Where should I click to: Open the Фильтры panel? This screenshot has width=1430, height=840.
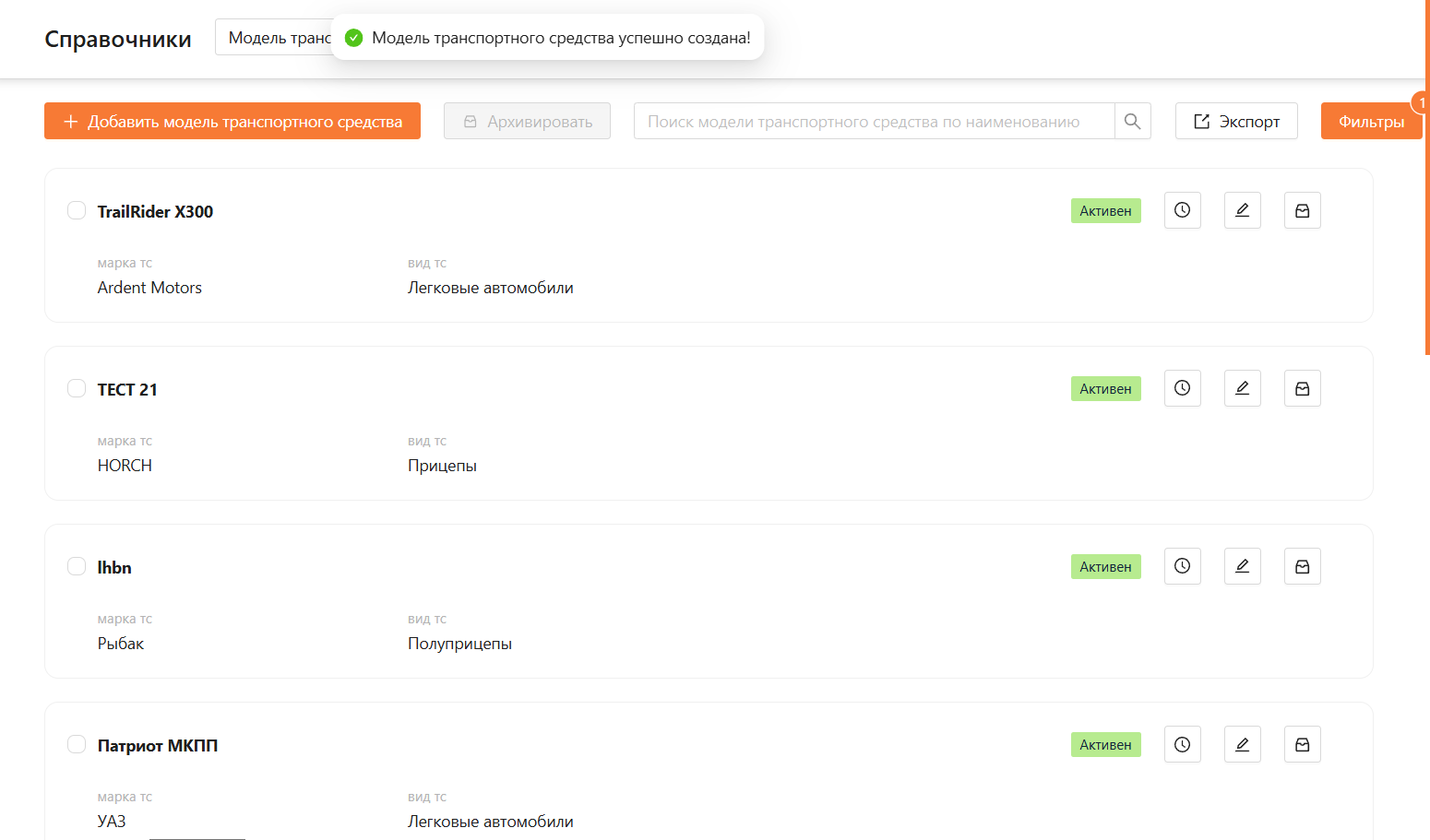[1370, 121]
